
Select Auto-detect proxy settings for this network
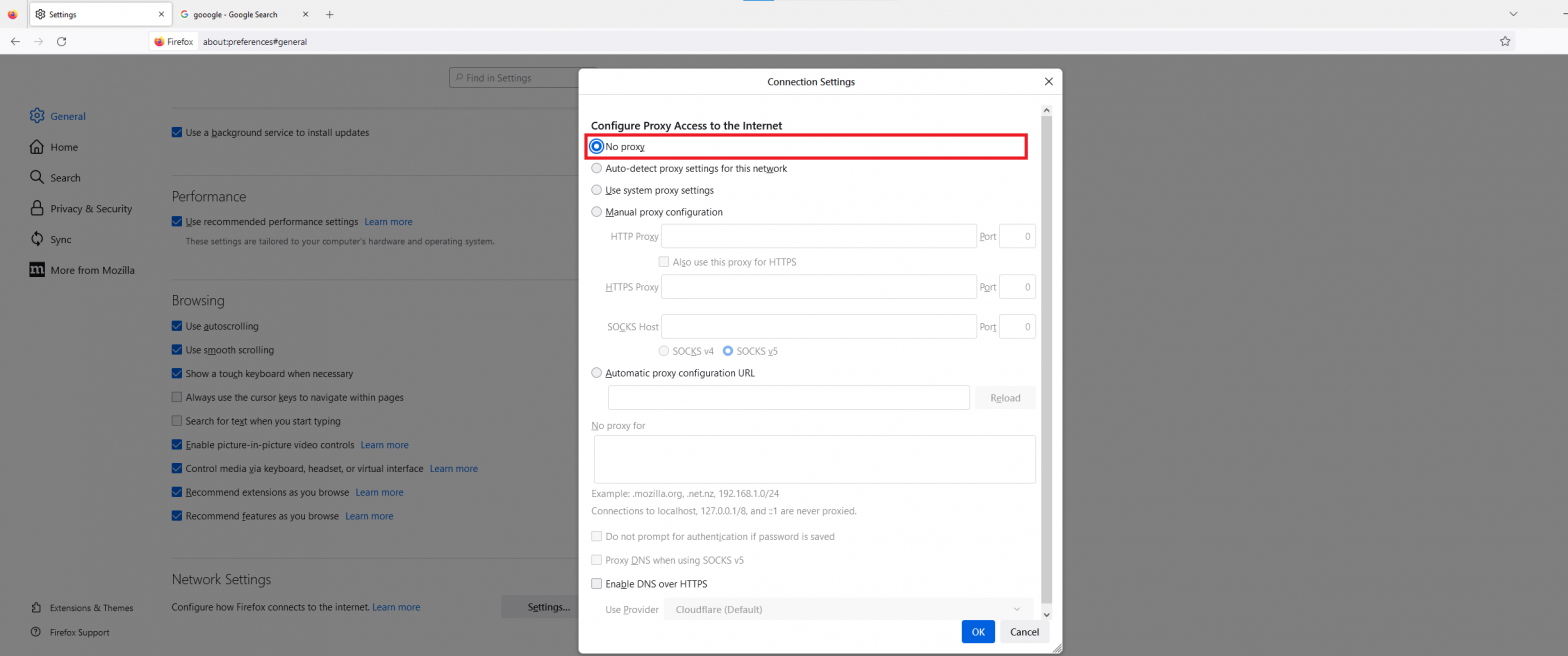tap(597, 168)
